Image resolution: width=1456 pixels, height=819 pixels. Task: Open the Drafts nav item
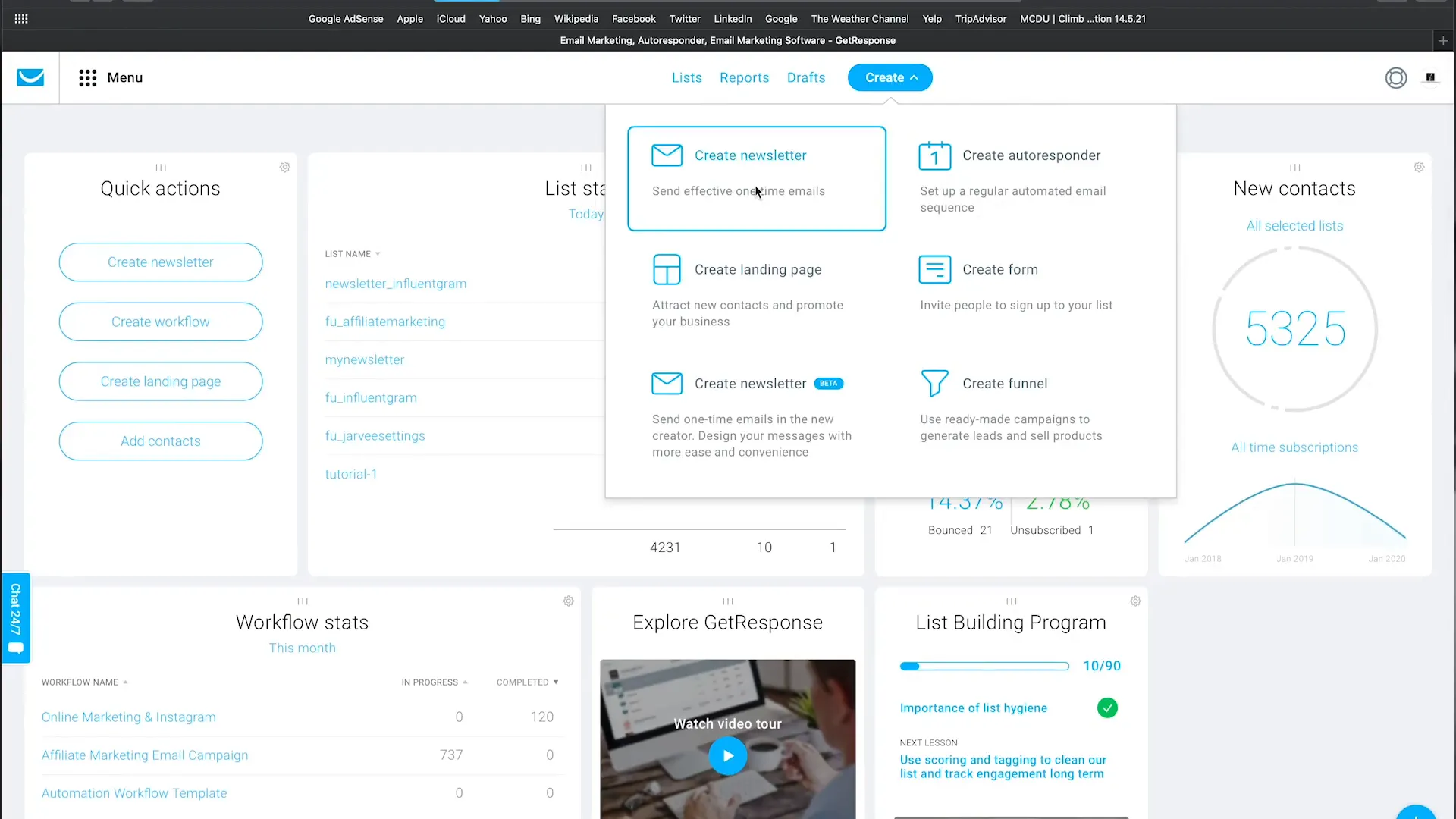[806, 77]
